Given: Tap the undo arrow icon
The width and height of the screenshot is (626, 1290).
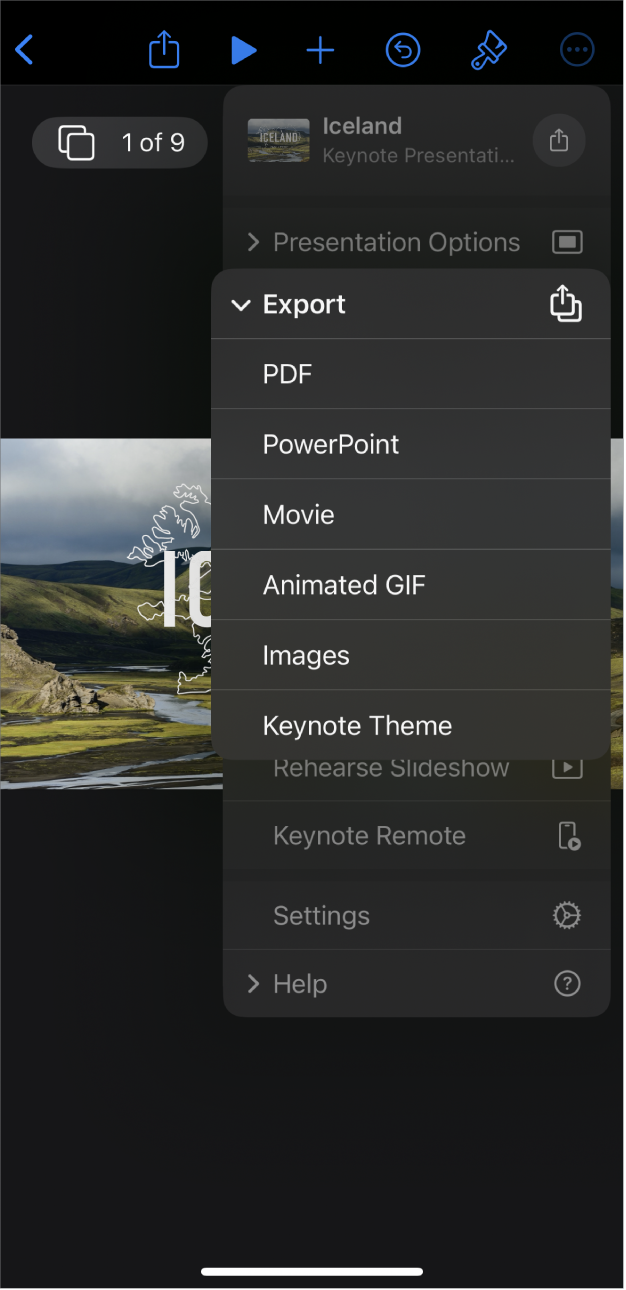Looking at the screenshot, I should coord(403,50).
